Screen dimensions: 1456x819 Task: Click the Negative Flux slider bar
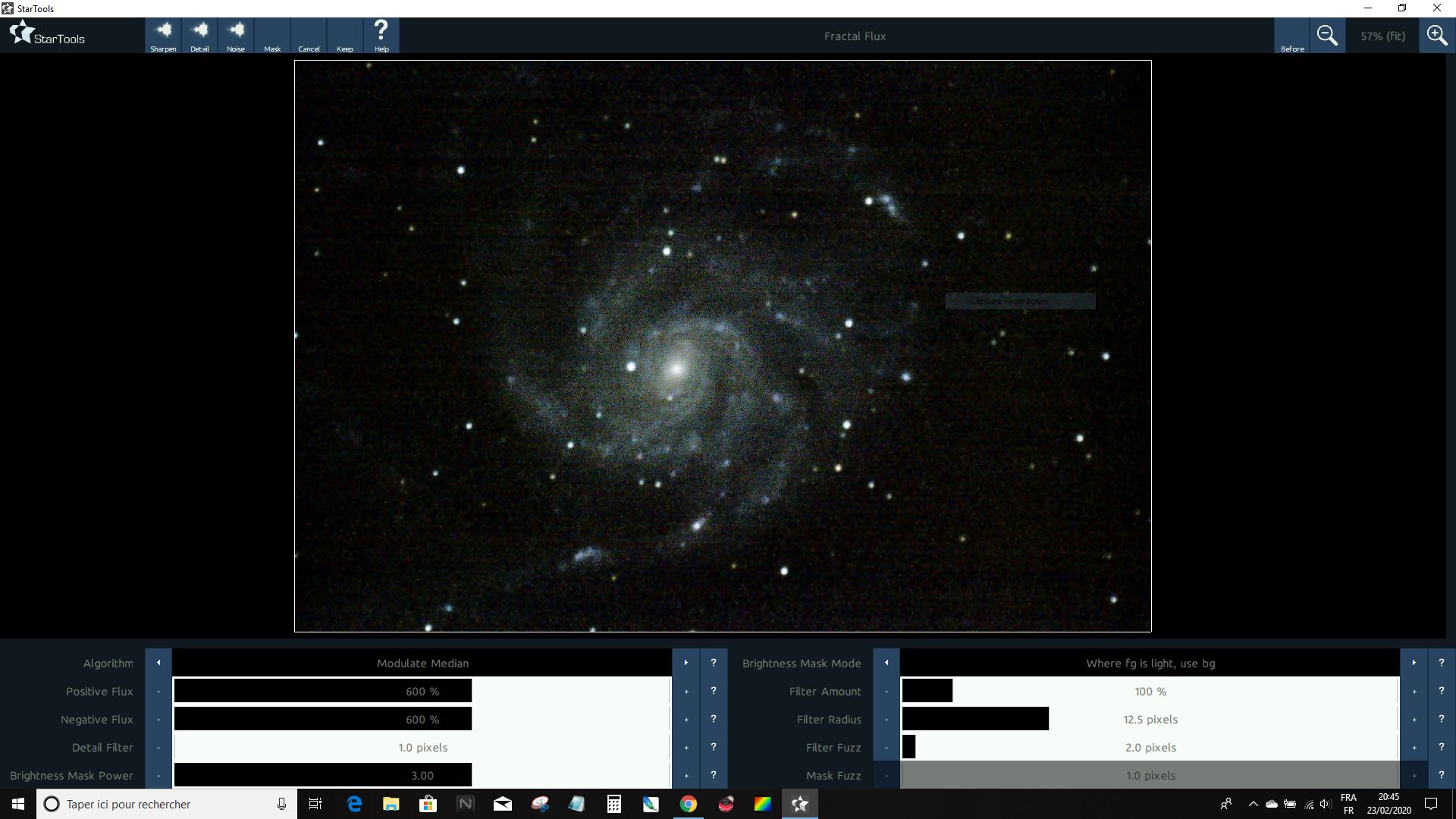click(x=422, y=719)
